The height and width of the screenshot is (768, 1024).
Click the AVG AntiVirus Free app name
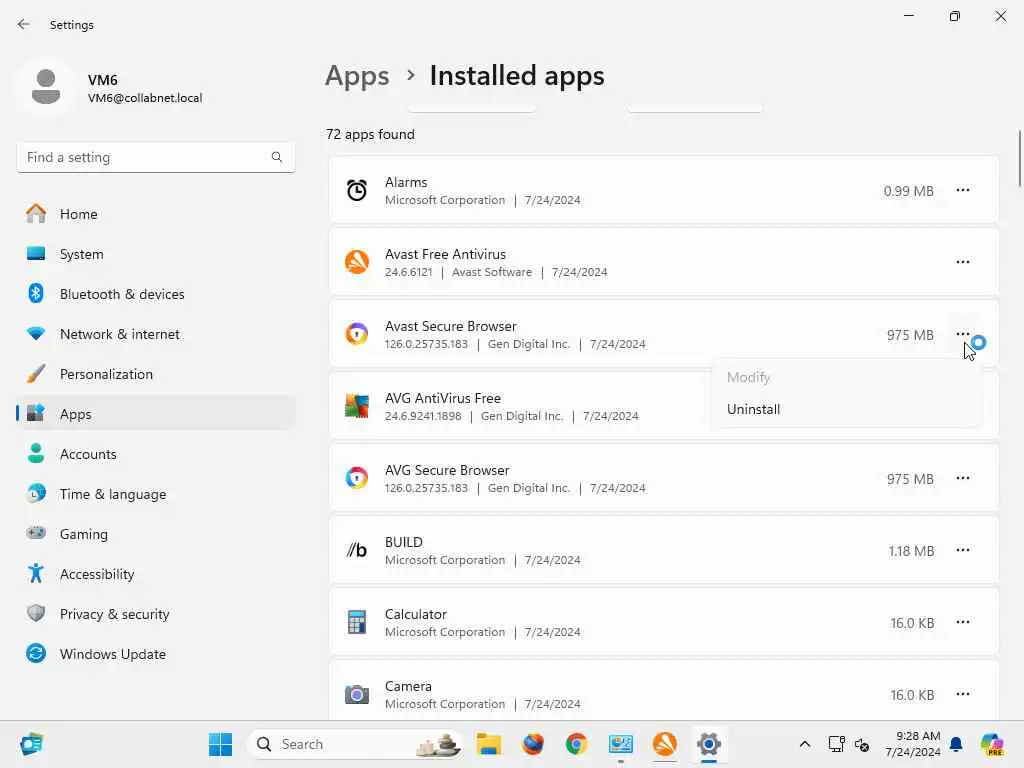pos(443,398)
